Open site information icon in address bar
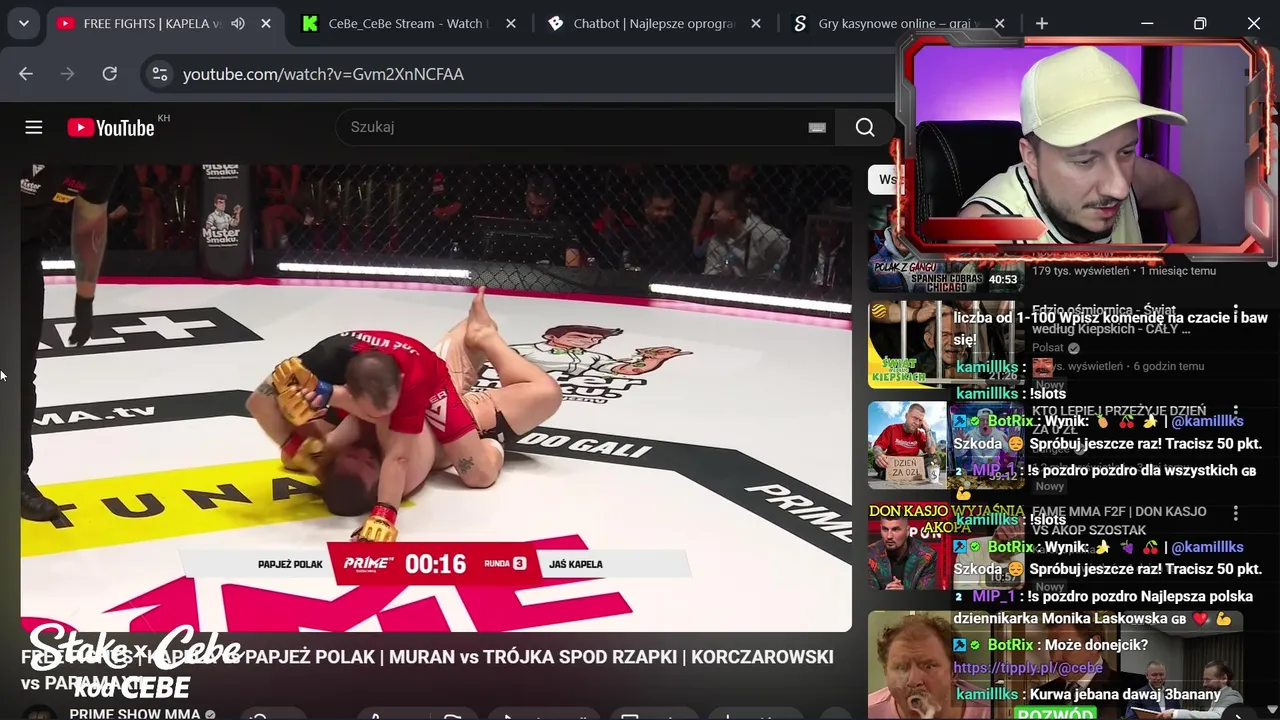This screenshot has width=1280, height=720. click(159, 74)
